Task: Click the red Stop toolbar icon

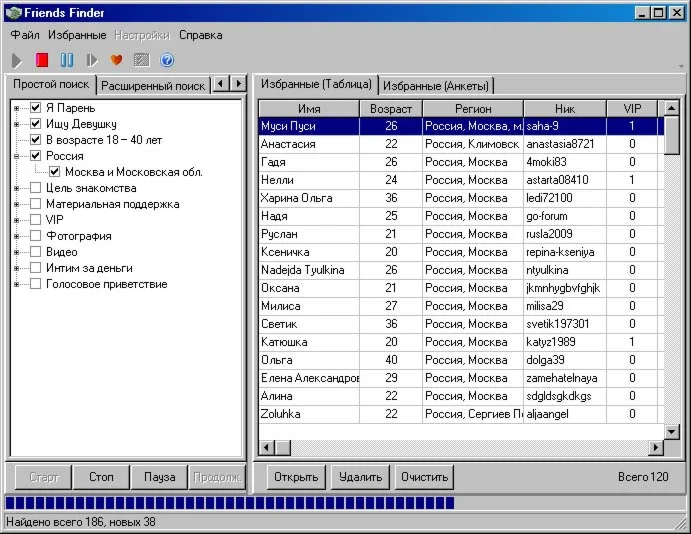Action: [x=42, y=60]
